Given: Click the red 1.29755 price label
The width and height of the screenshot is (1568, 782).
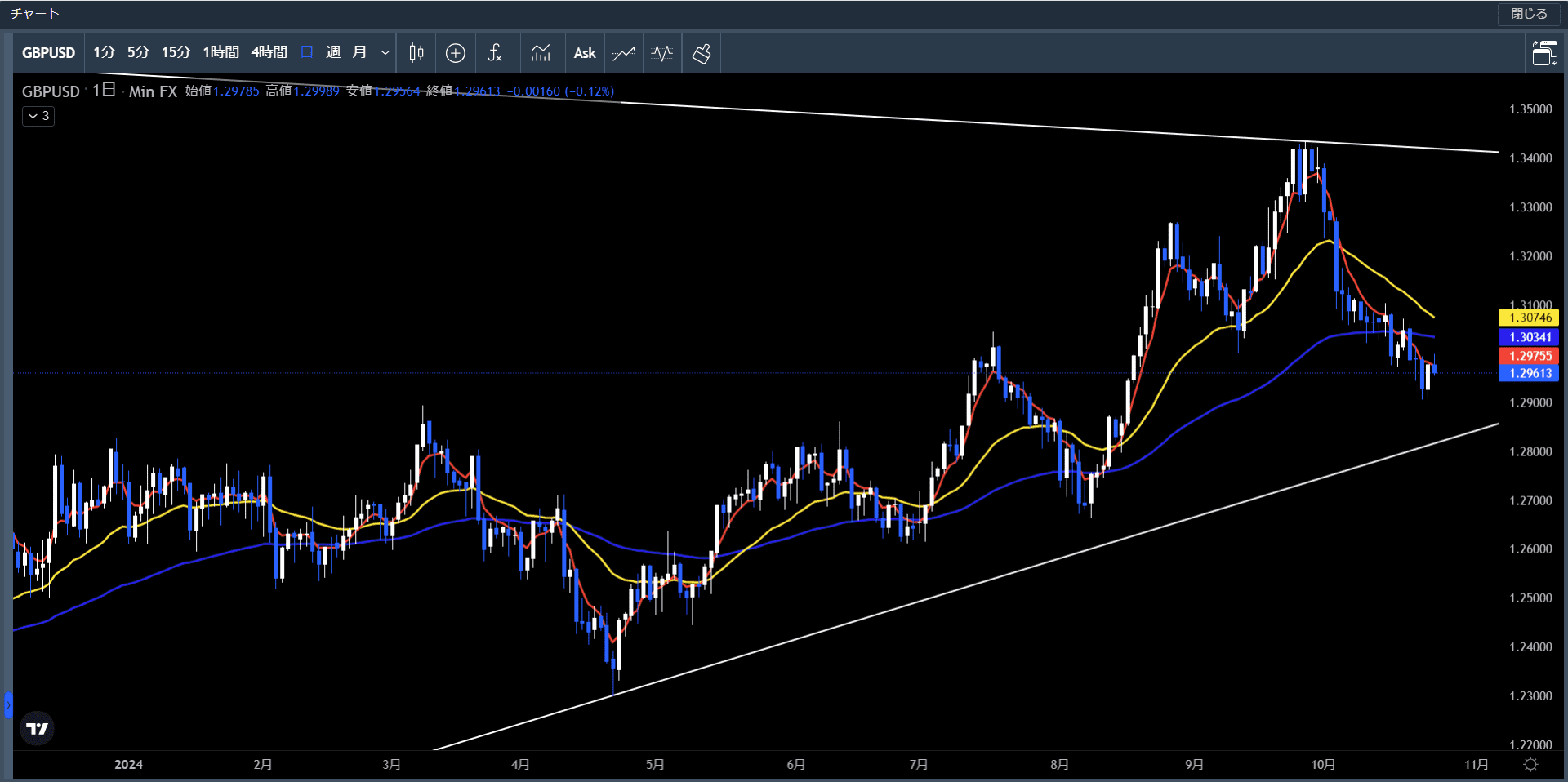Looking at the screenshot, I should (1529, 356).
